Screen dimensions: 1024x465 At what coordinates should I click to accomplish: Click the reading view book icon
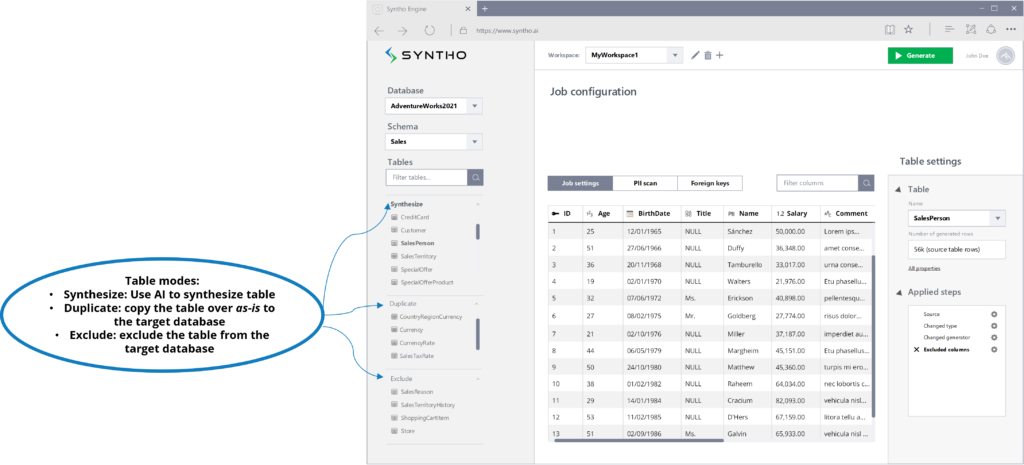[x=889, y=30]
